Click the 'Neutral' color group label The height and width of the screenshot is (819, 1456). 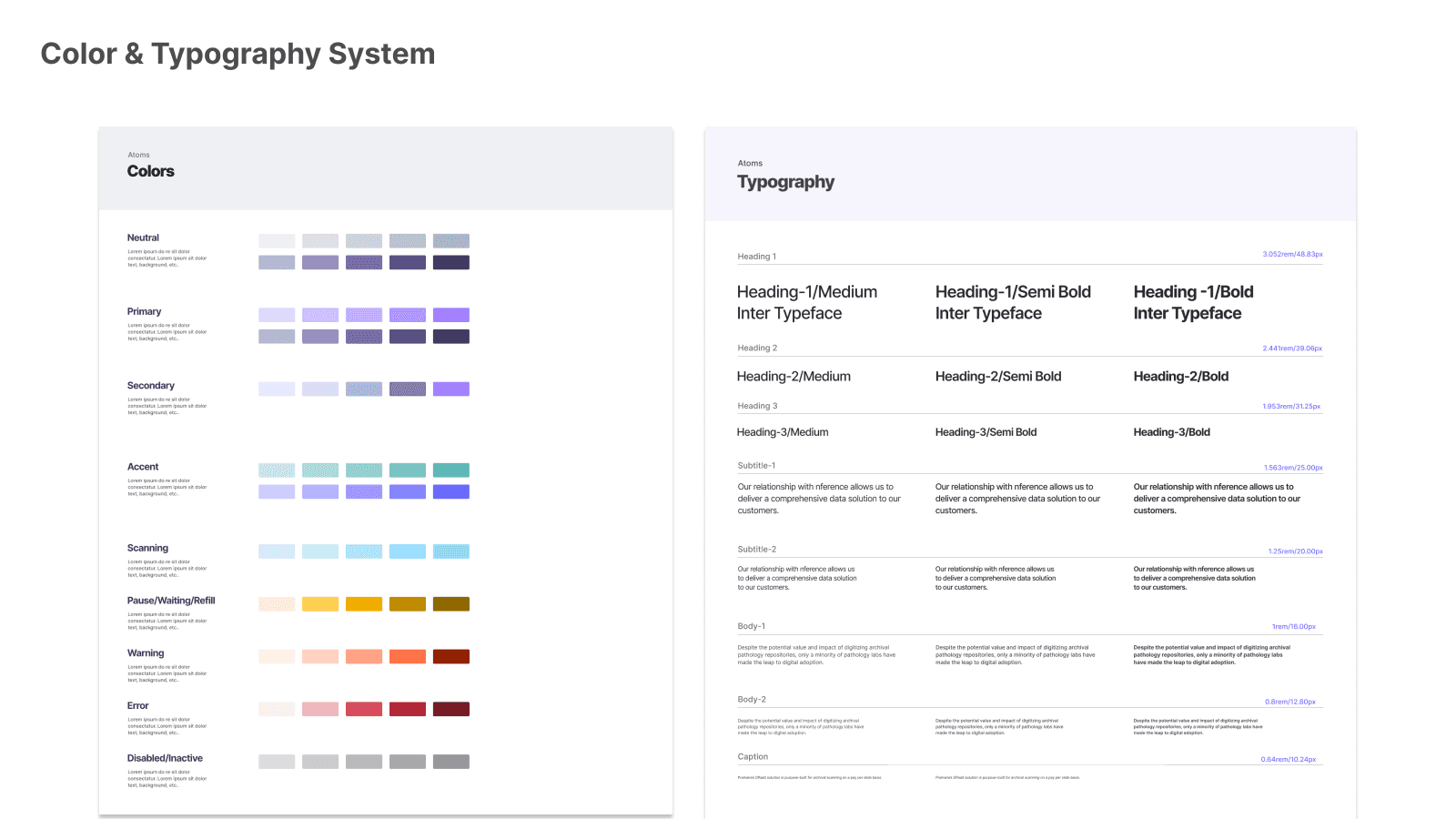pyautogui.click(x=143, y=238)
